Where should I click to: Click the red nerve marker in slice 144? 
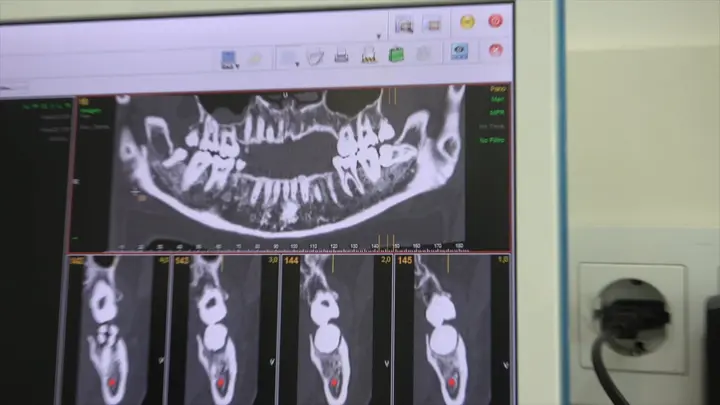[x=335, y=382]
